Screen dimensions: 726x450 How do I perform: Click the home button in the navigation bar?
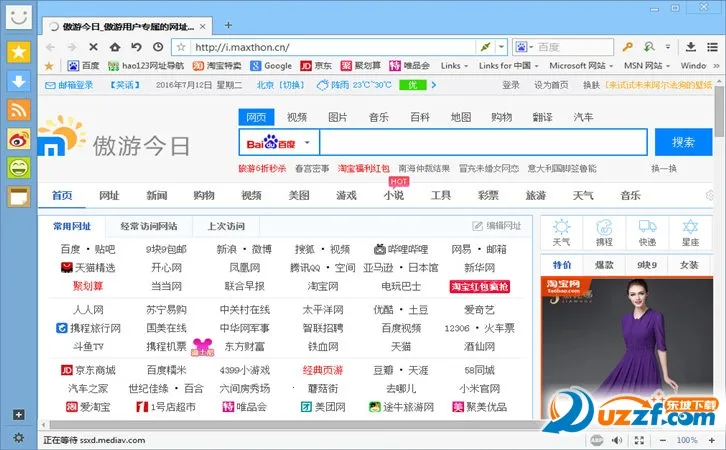click(x=115, y=47)
